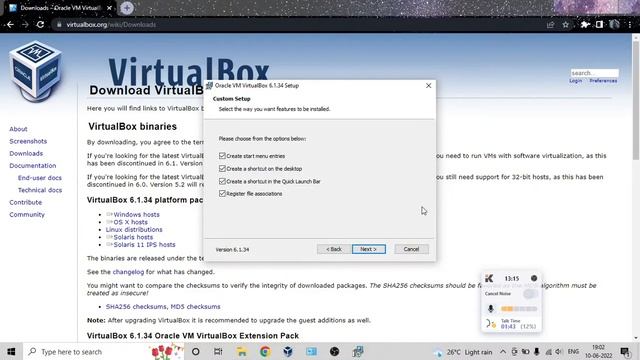Viewport: 640px width, 360px height.
Task: Open End-user docs link
Action: tap(40, 178)
